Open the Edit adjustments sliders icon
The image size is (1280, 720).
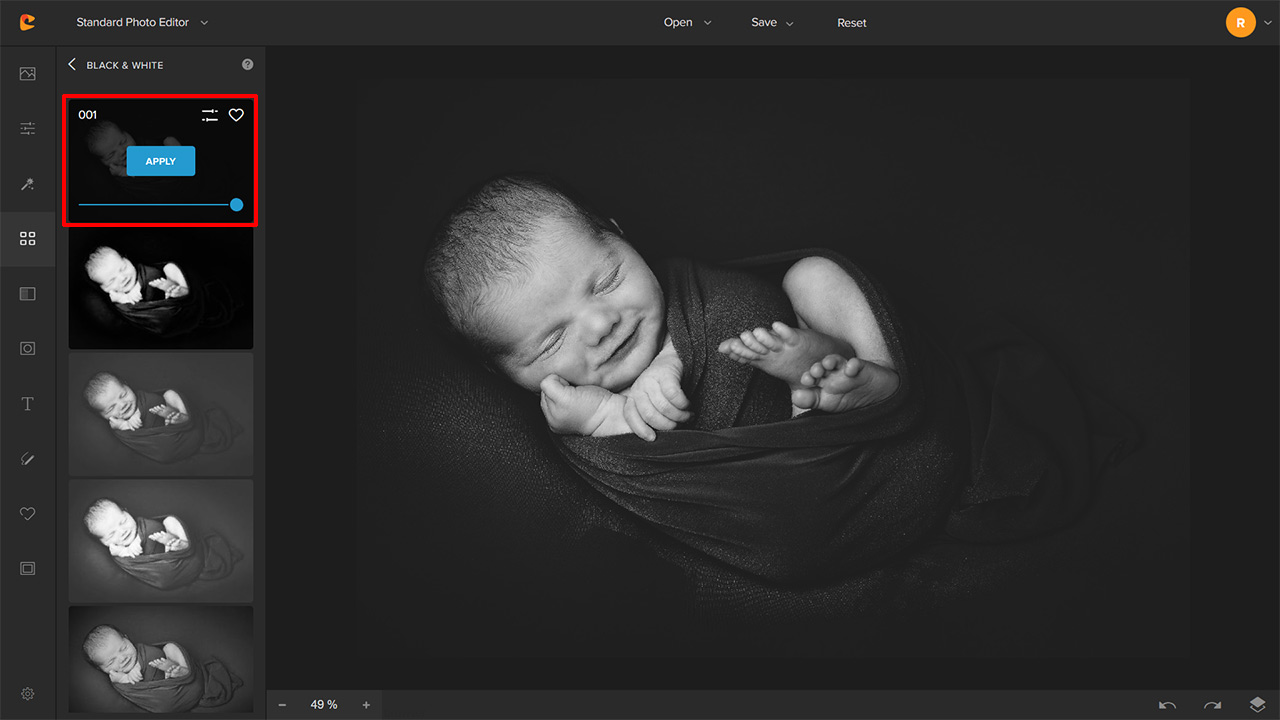[27, 128]
